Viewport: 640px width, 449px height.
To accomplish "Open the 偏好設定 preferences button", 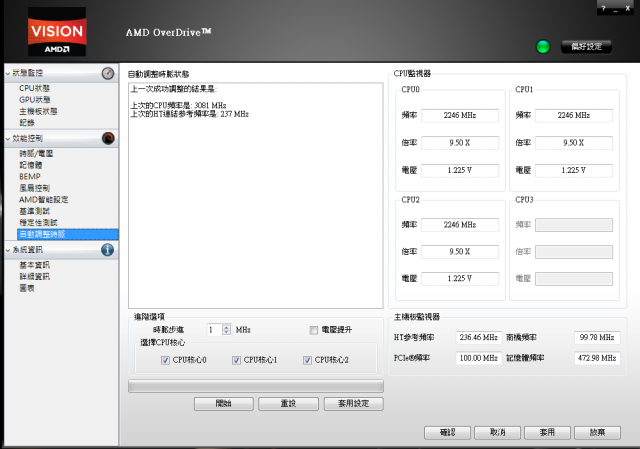I will click(587, 47).
